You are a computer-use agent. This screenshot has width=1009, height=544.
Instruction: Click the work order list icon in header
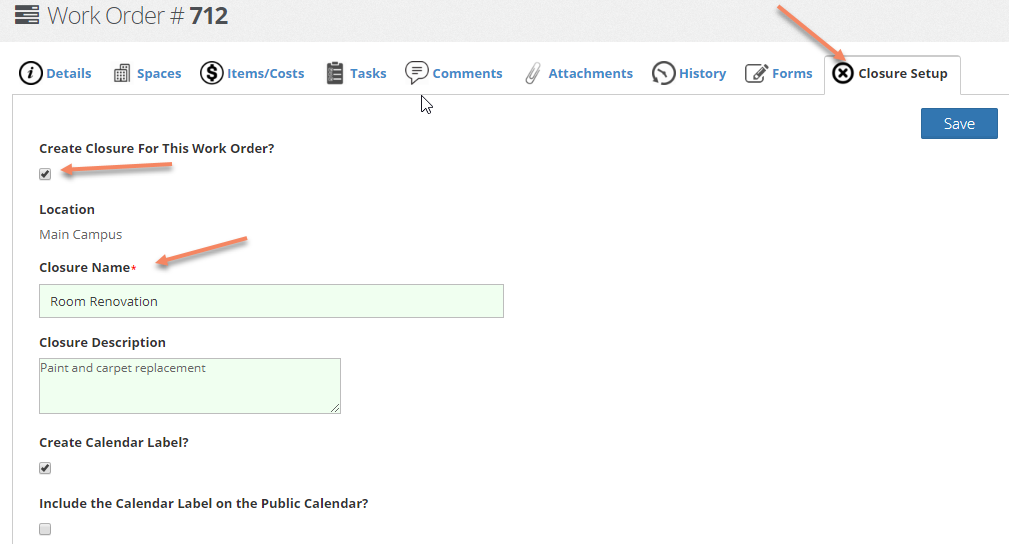(x=27, y=15)
